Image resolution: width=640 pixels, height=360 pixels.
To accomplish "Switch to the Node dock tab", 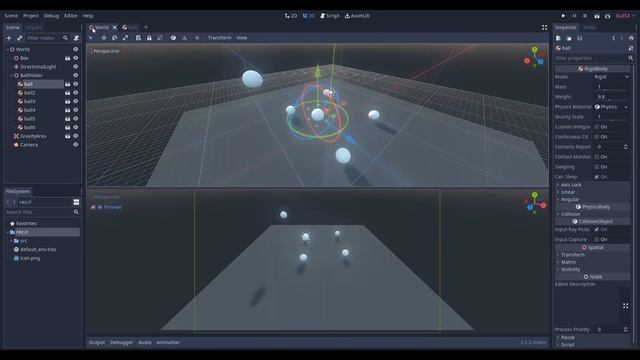I will coord(589,27).
